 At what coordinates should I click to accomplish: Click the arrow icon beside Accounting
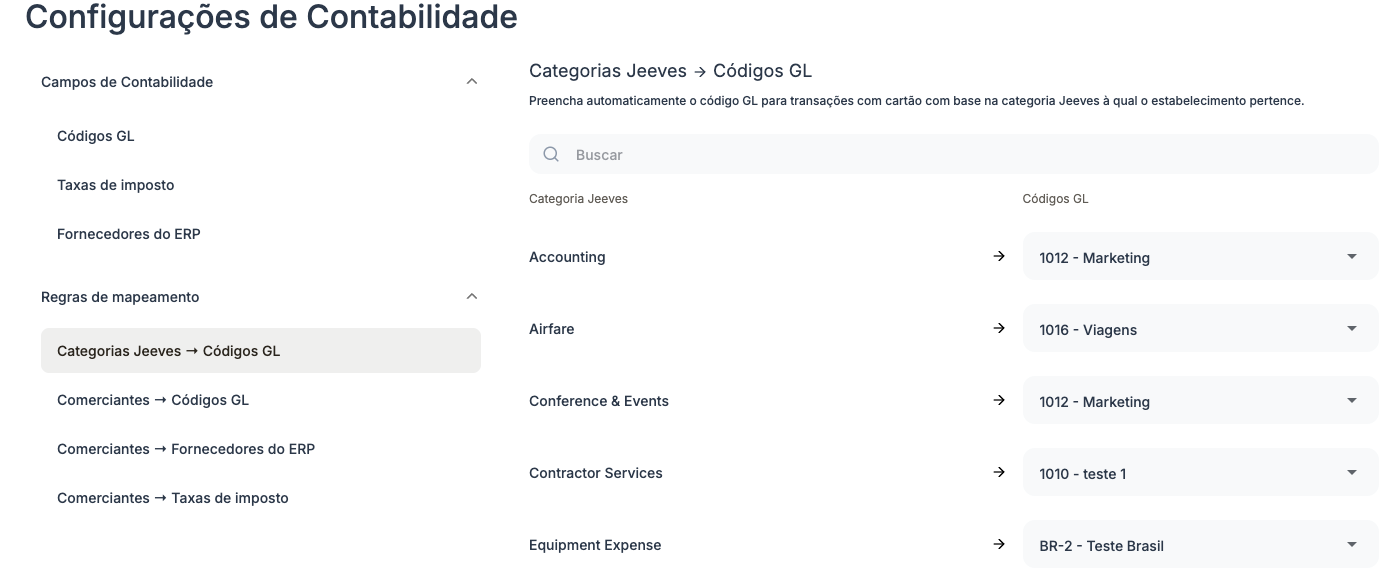tap(998, 257)
